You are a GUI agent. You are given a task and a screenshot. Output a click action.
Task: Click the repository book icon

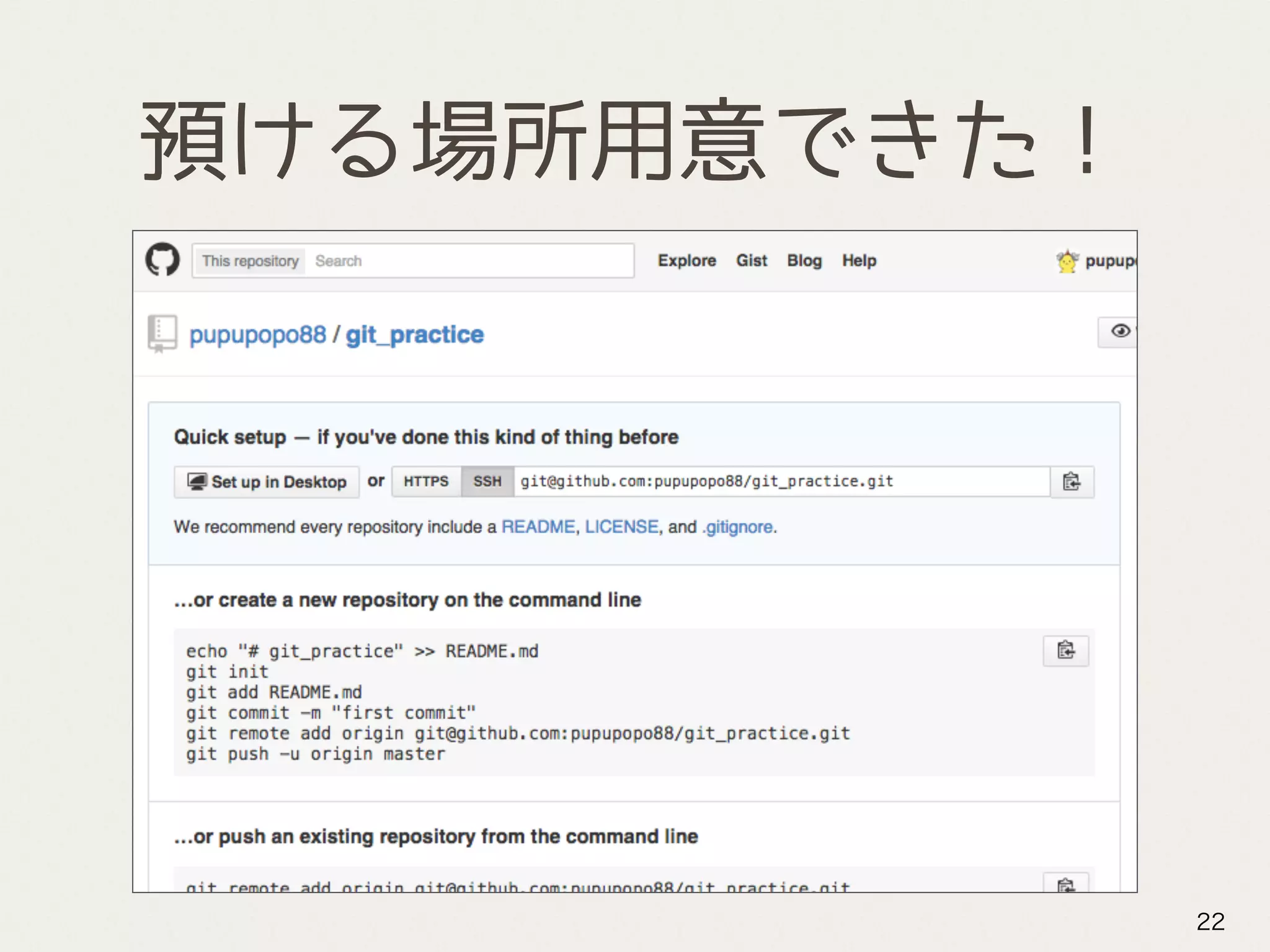[x=162, y=333]
